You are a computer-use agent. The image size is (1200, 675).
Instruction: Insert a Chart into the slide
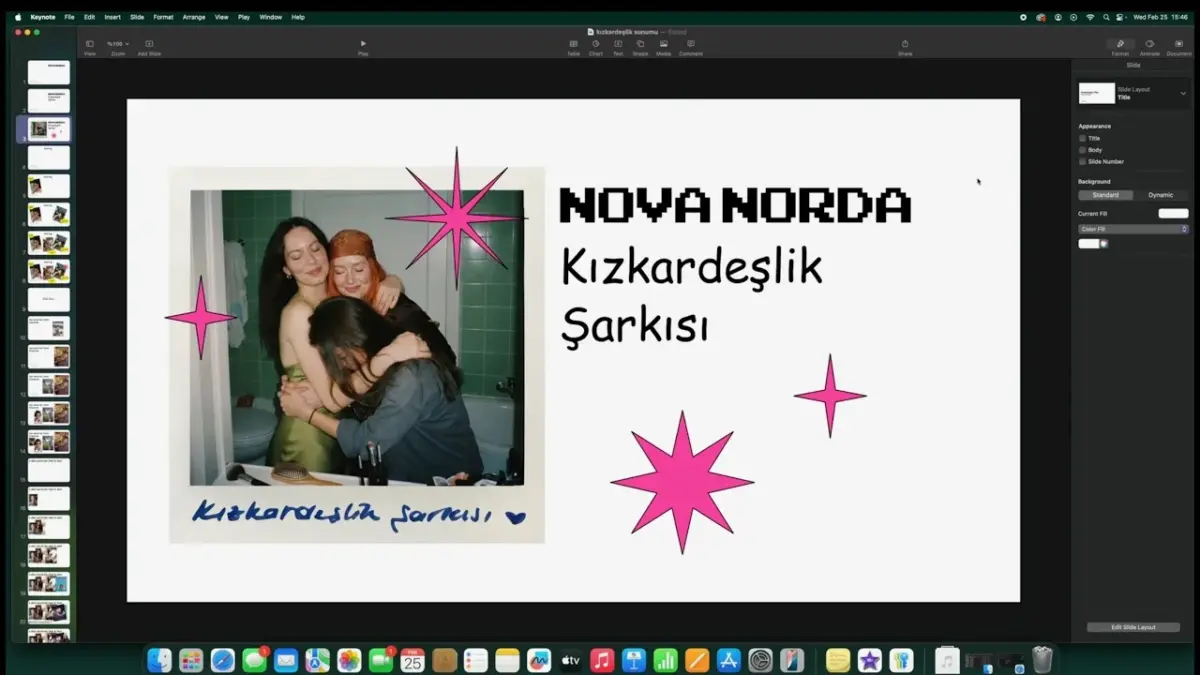595,46
